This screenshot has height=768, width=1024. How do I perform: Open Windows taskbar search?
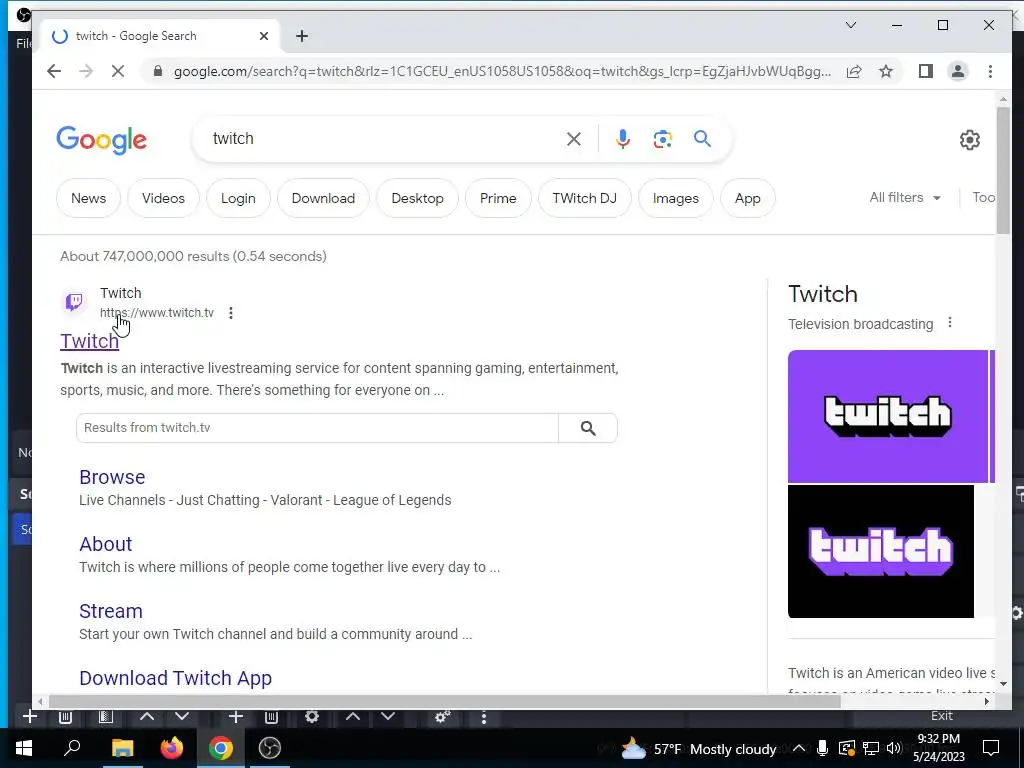(72, 748)
